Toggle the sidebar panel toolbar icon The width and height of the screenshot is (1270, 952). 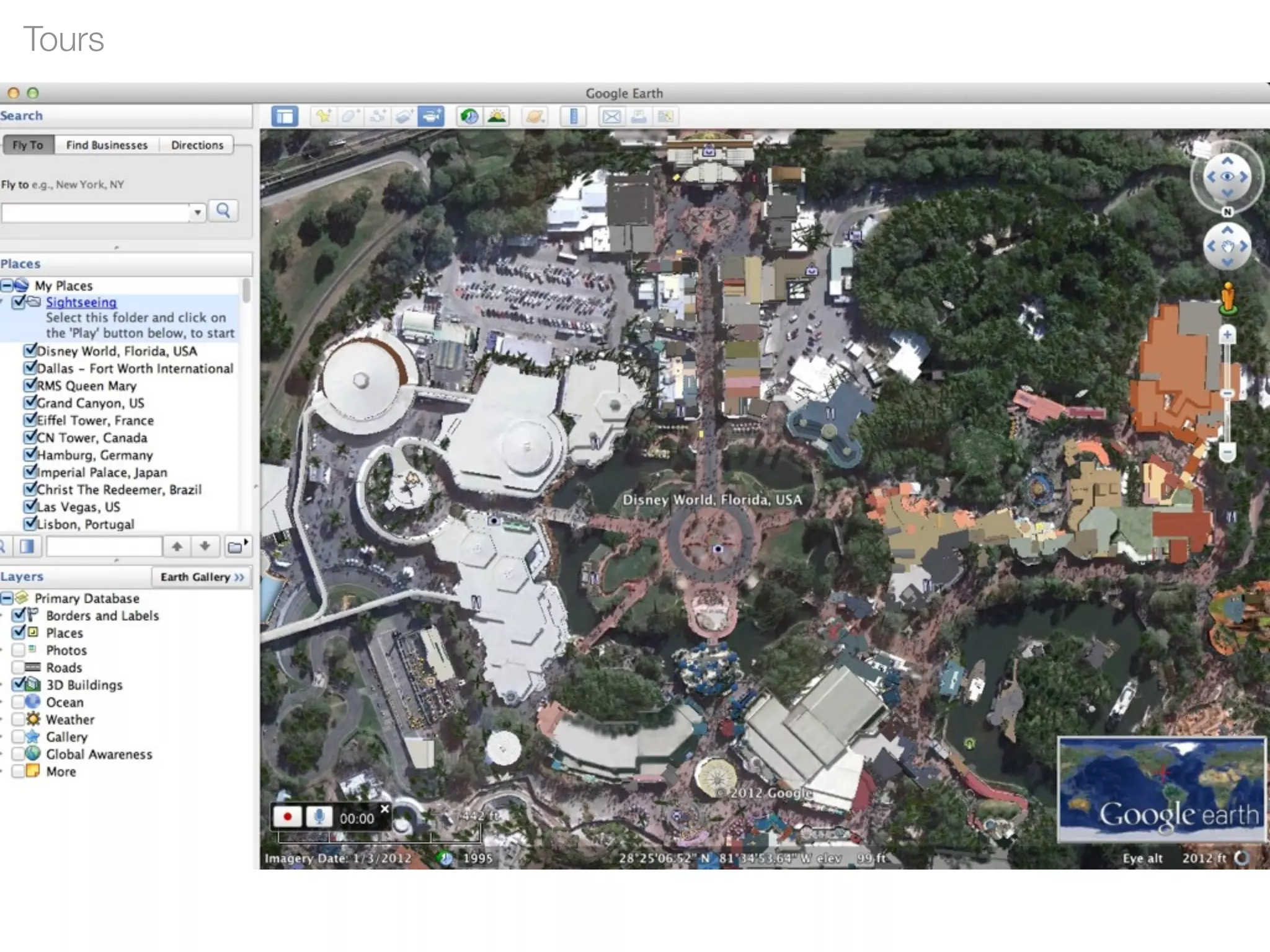285,117
